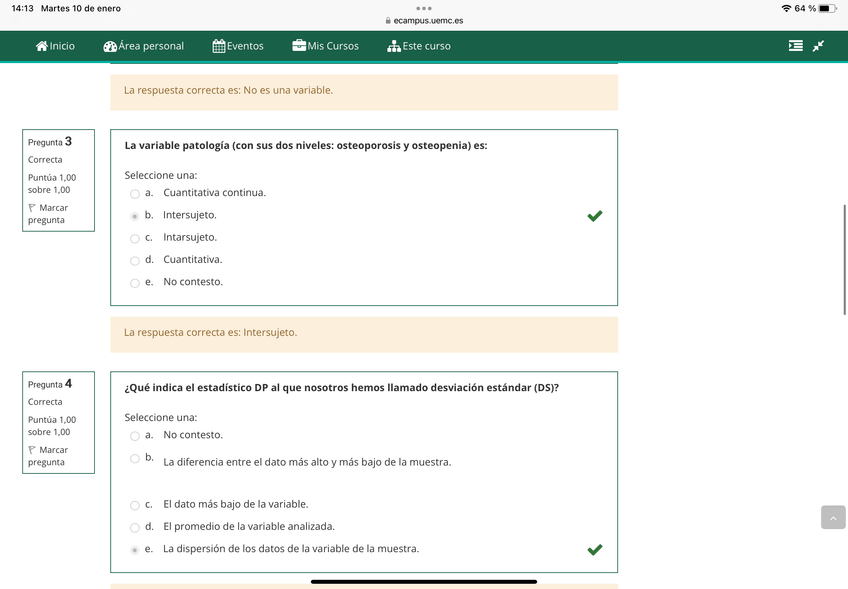
Task: Select El promedio de la variable analizada
Action: (134, 526)
